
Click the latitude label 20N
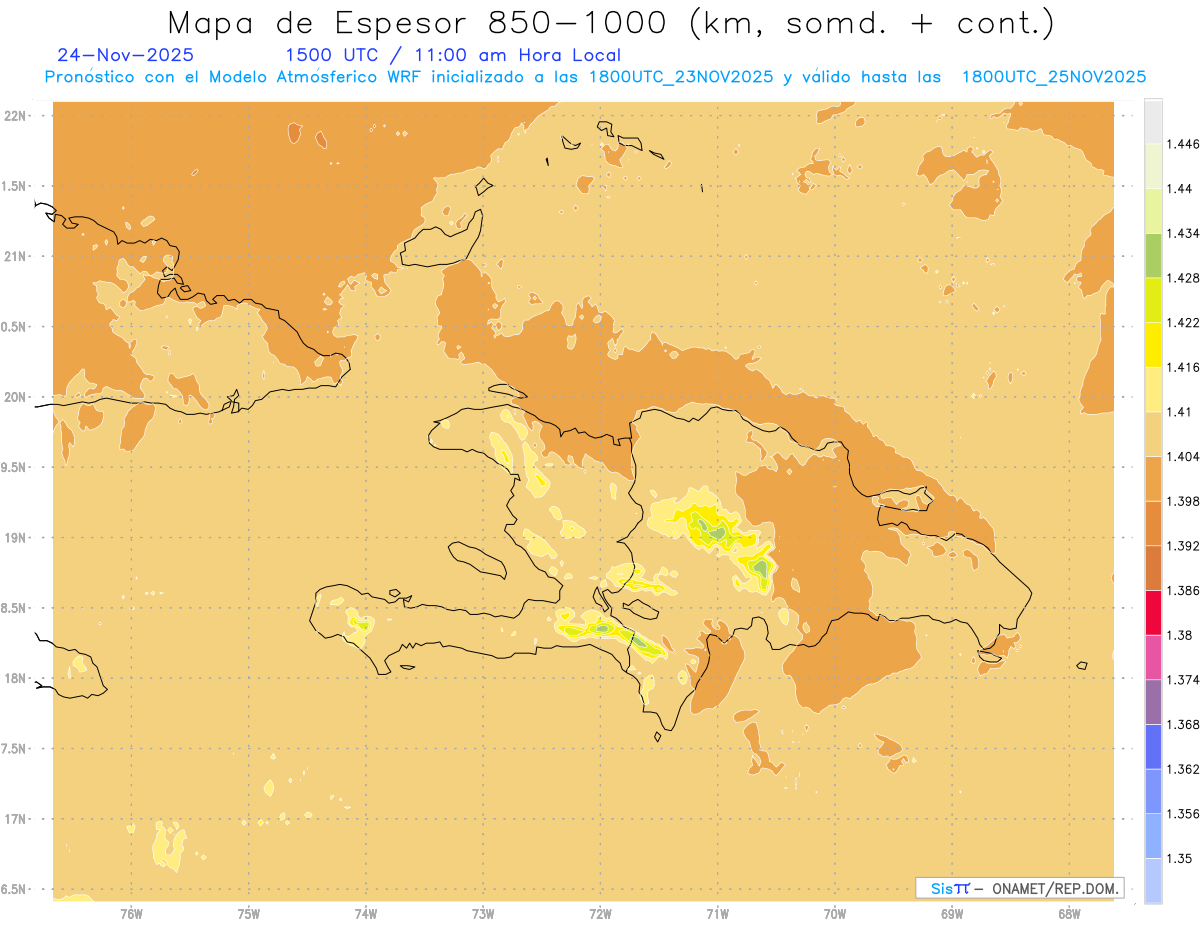coord(17,397)
